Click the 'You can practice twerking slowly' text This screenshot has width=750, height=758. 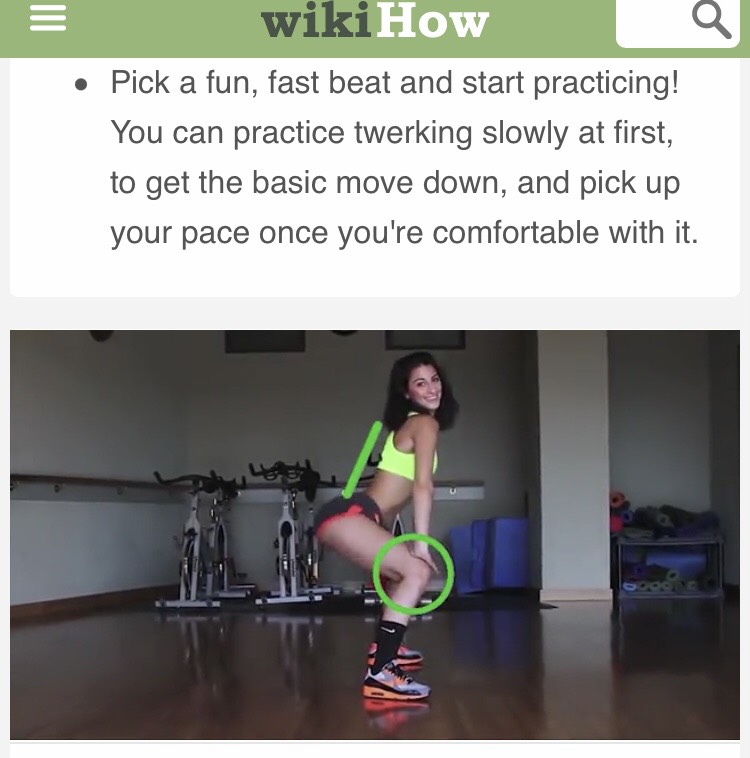point(392,133)
